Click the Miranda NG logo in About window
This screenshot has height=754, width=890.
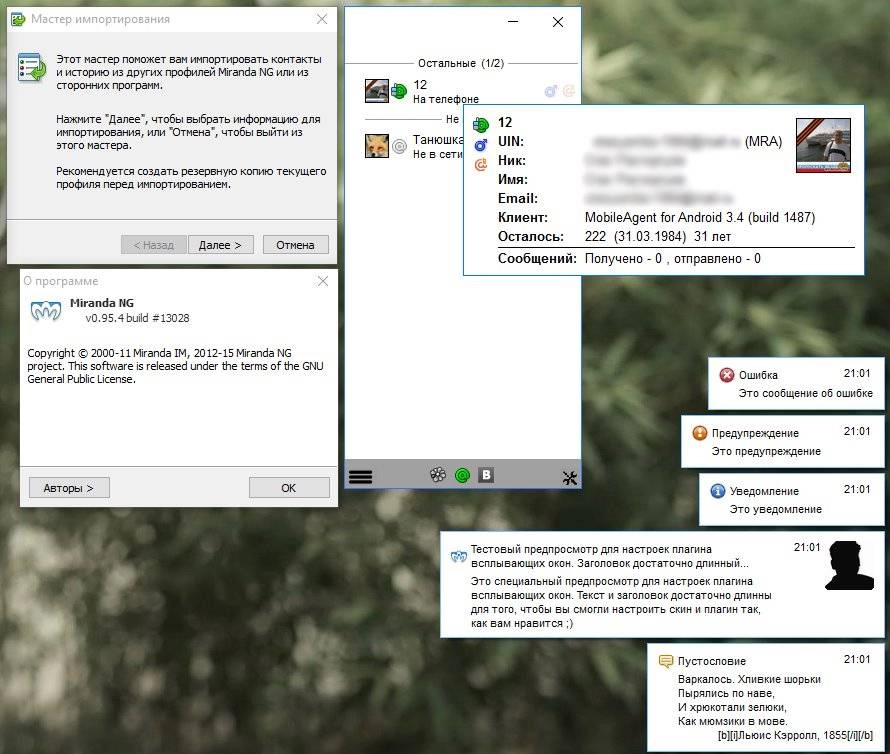(46, 311)
